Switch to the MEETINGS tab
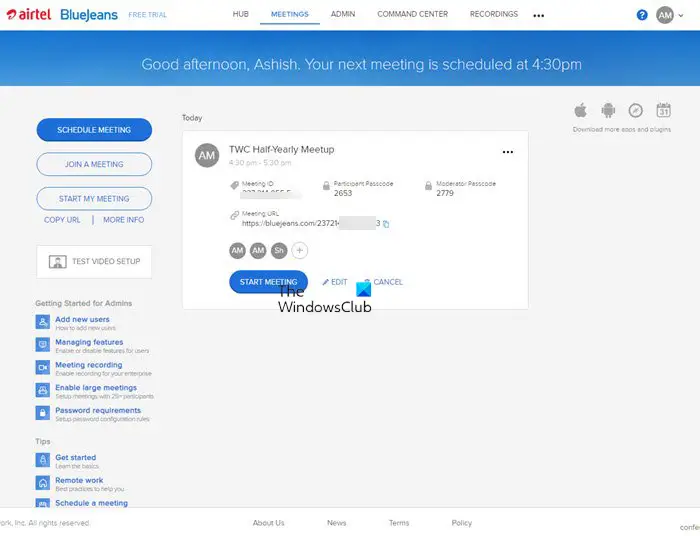Viewport: 700px width, 536px height. point(290,14)
